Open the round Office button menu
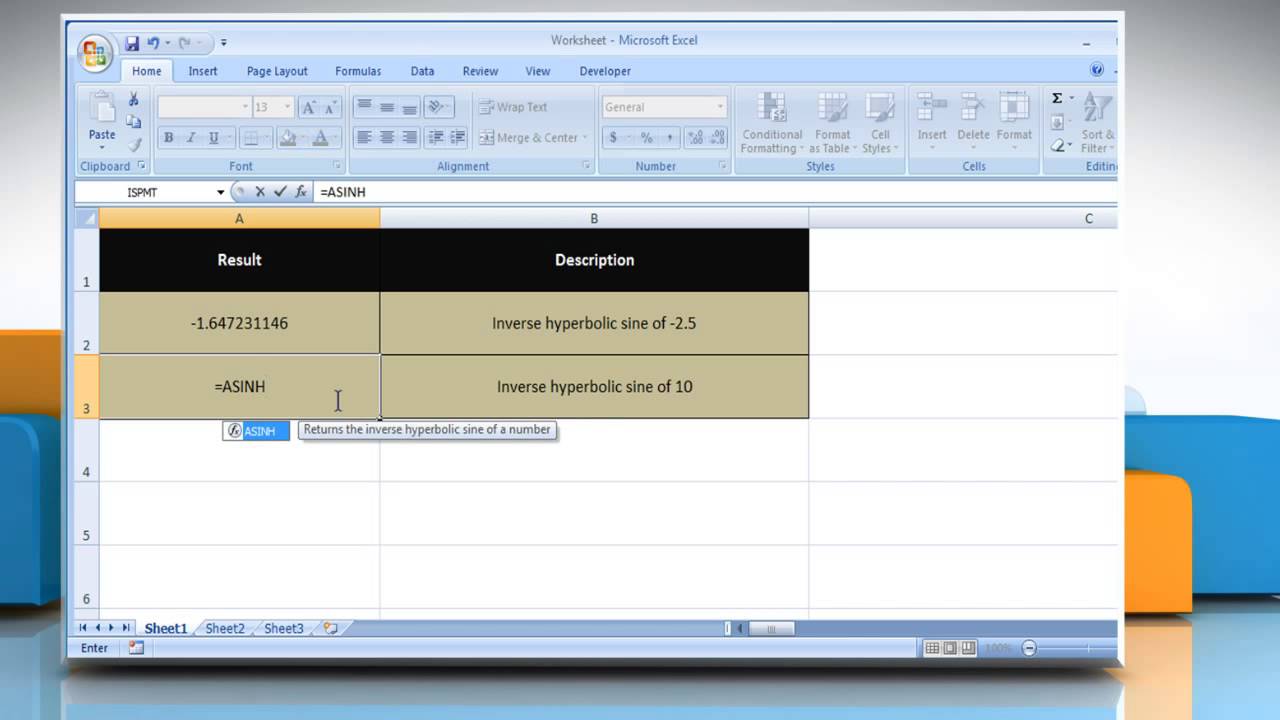This screenshot has width=1280, height=720. (96, 54)
